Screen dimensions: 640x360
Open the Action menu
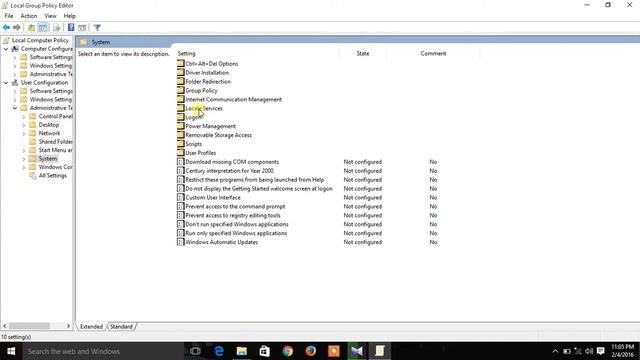tap(29, 16)
